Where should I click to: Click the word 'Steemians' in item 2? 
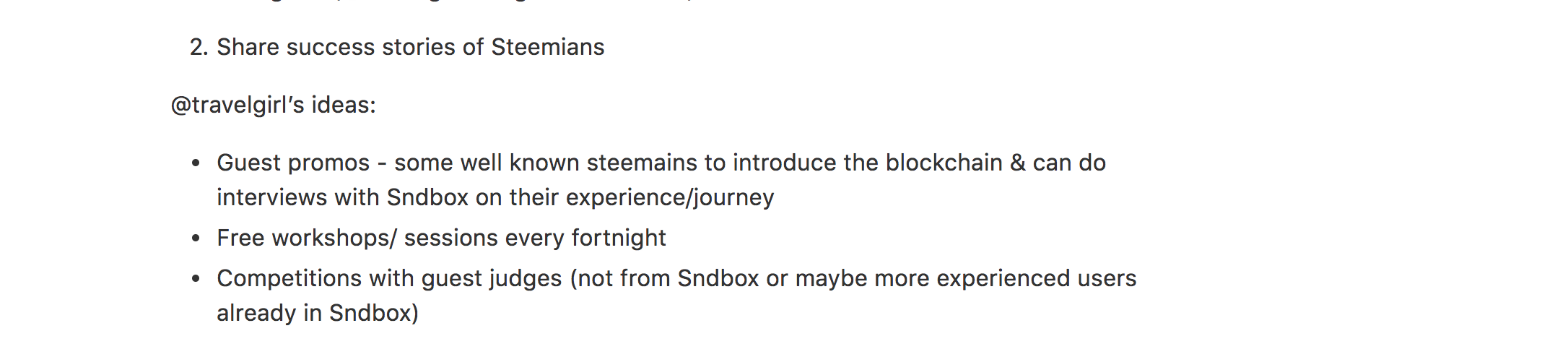pyautogui.click(x=548, y=47)
